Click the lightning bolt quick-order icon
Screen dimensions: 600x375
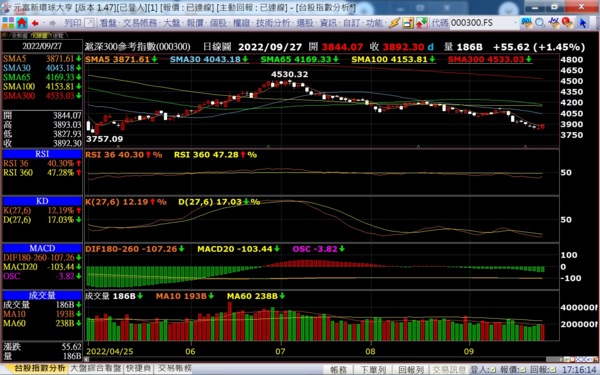pyautogui.click(x=394, y=23)
